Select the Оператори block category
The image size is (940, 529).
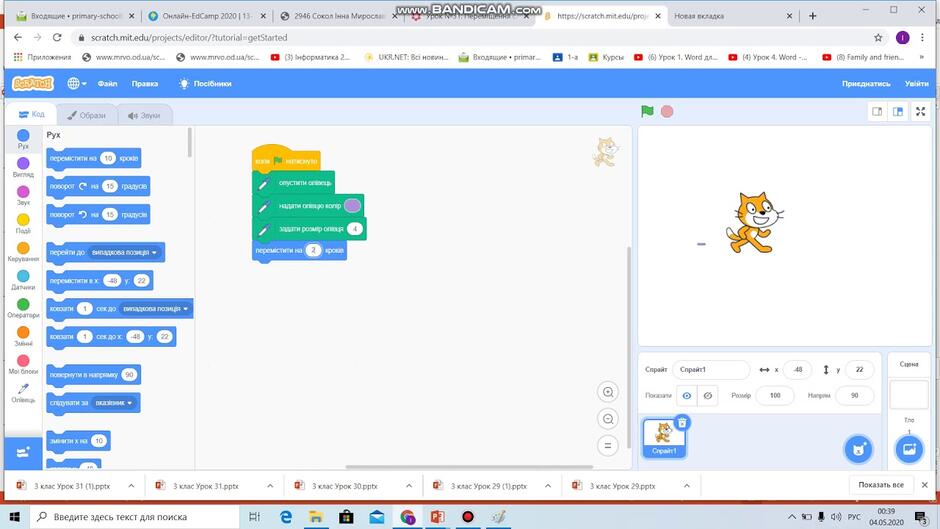(x=23, y=308)
